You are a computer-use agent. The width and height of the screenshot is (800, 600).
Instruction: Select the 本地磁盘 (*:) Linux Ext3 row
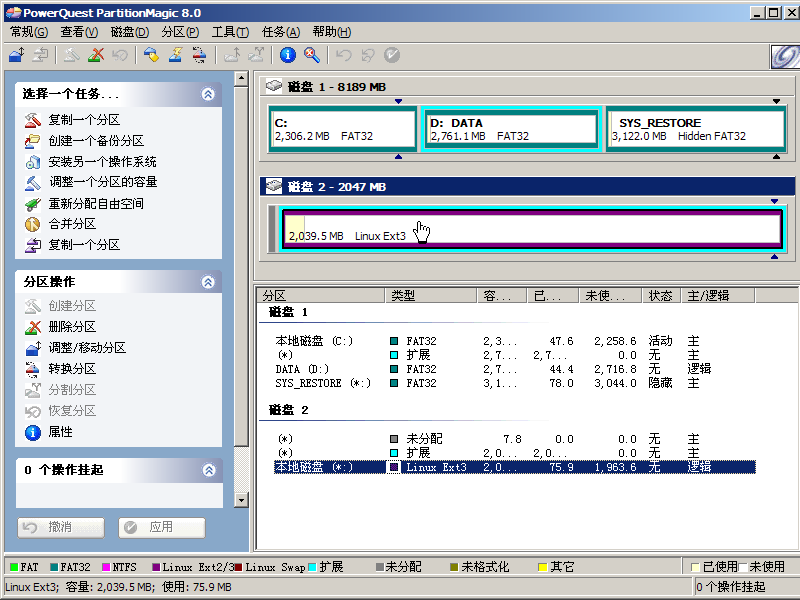514,467
